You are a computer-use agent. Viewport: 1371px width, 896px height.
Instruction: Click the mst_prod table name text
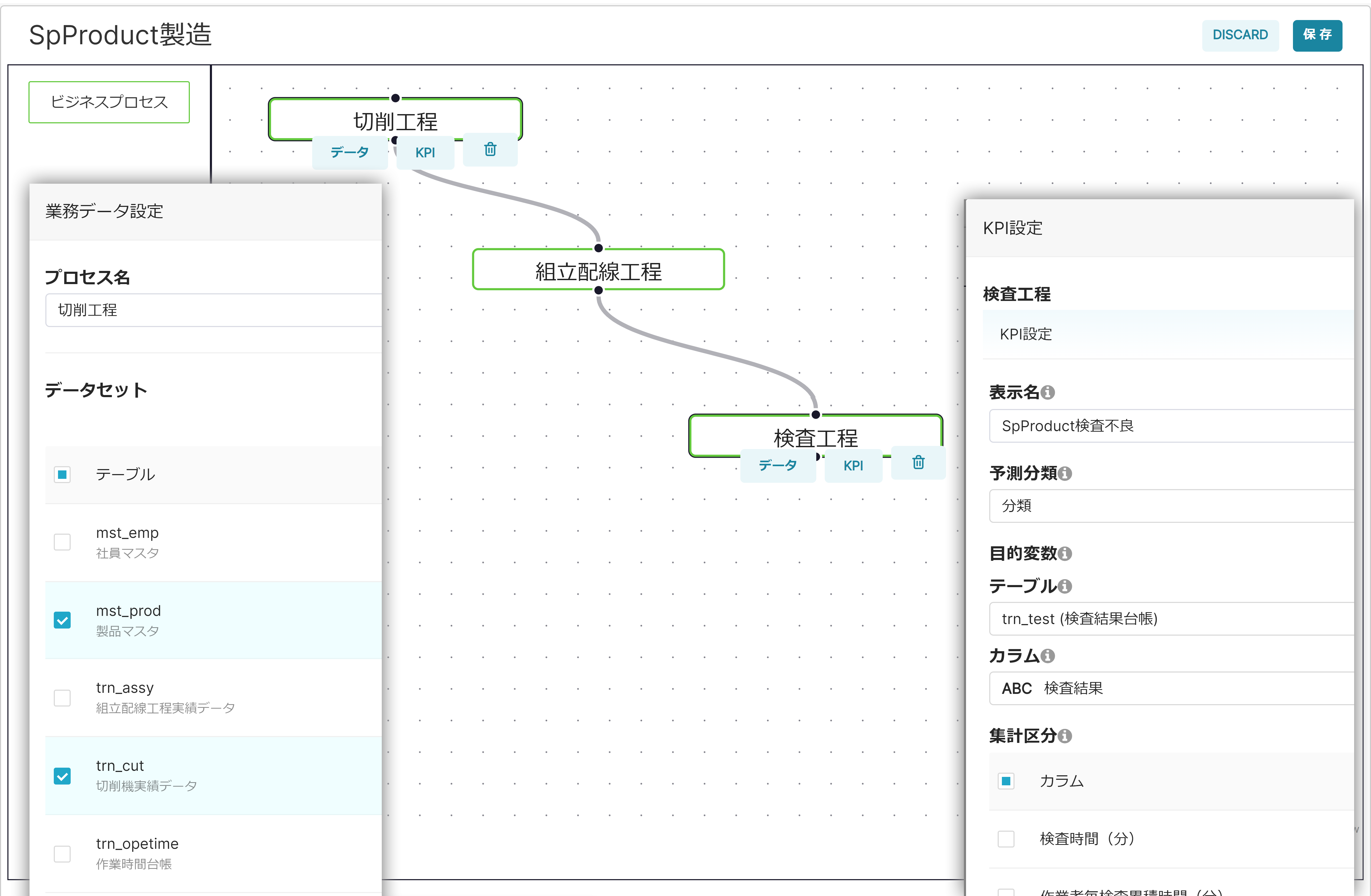pyautogui.click(x=128, y=611)
